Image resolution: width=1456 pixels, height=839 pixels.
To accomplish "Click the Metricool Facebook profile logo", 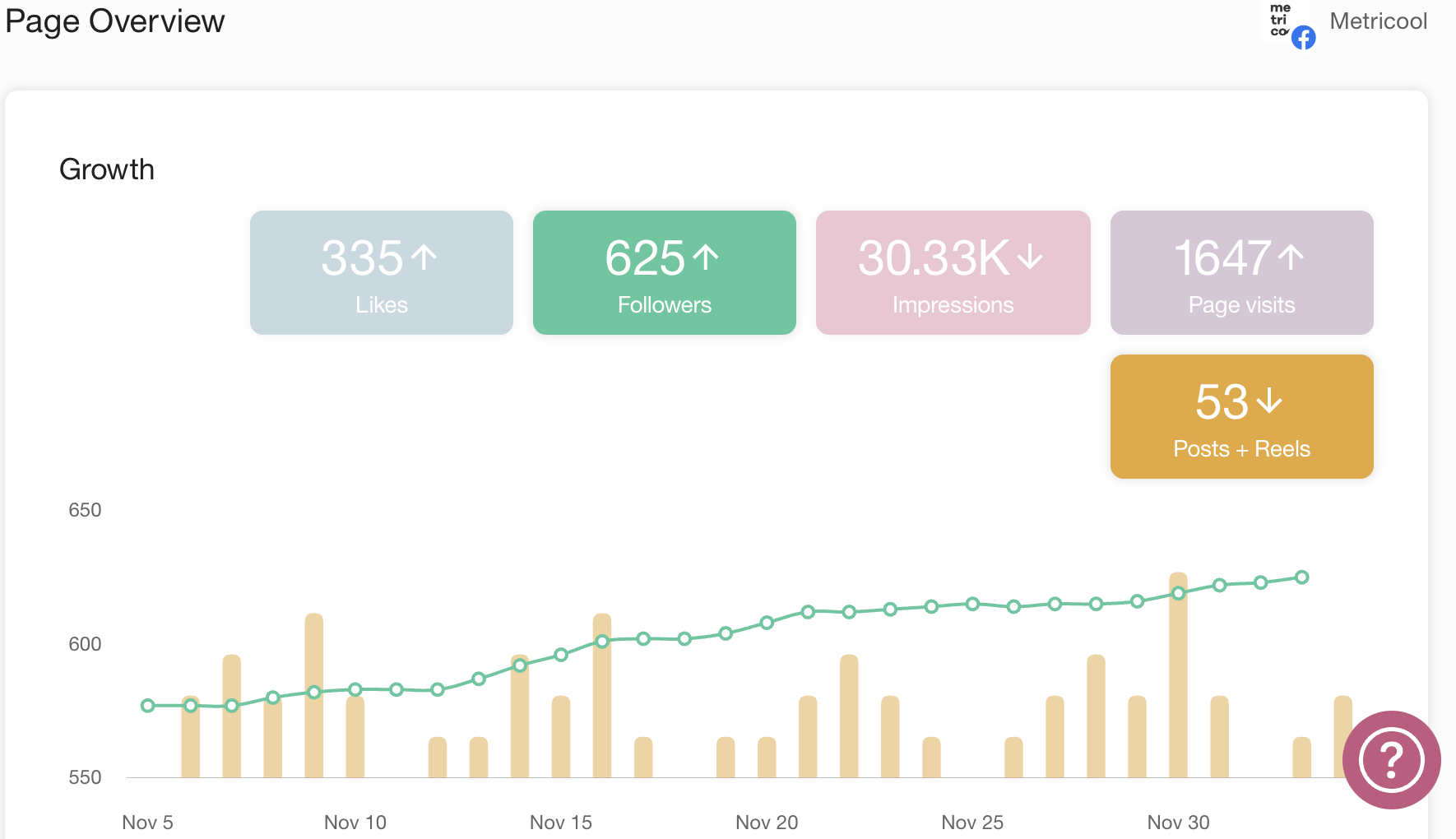I will coord(1289,24).
